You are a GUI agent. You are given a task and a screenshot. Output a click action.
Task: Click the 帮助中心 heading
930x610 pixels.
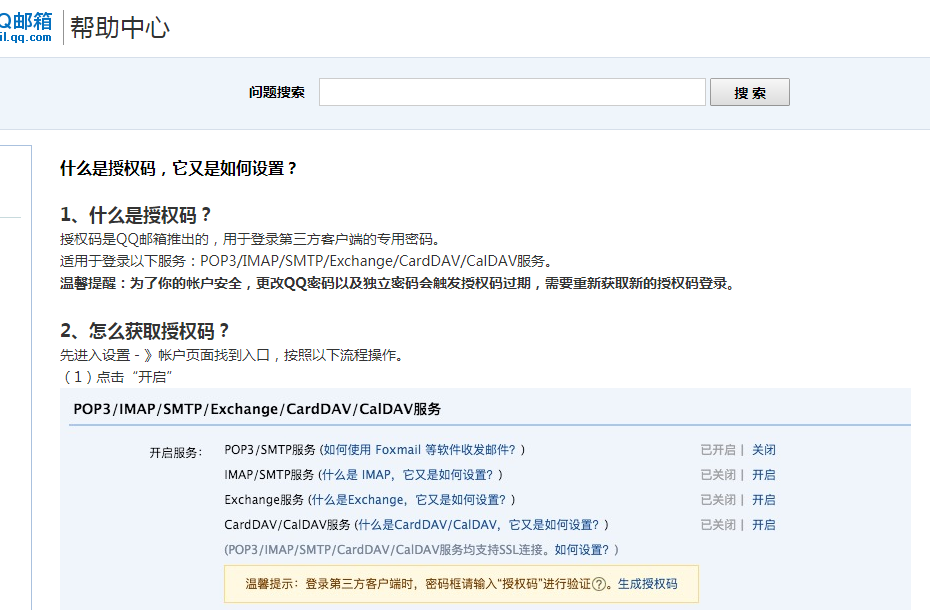pyautogui.click(x=120, y=28)
